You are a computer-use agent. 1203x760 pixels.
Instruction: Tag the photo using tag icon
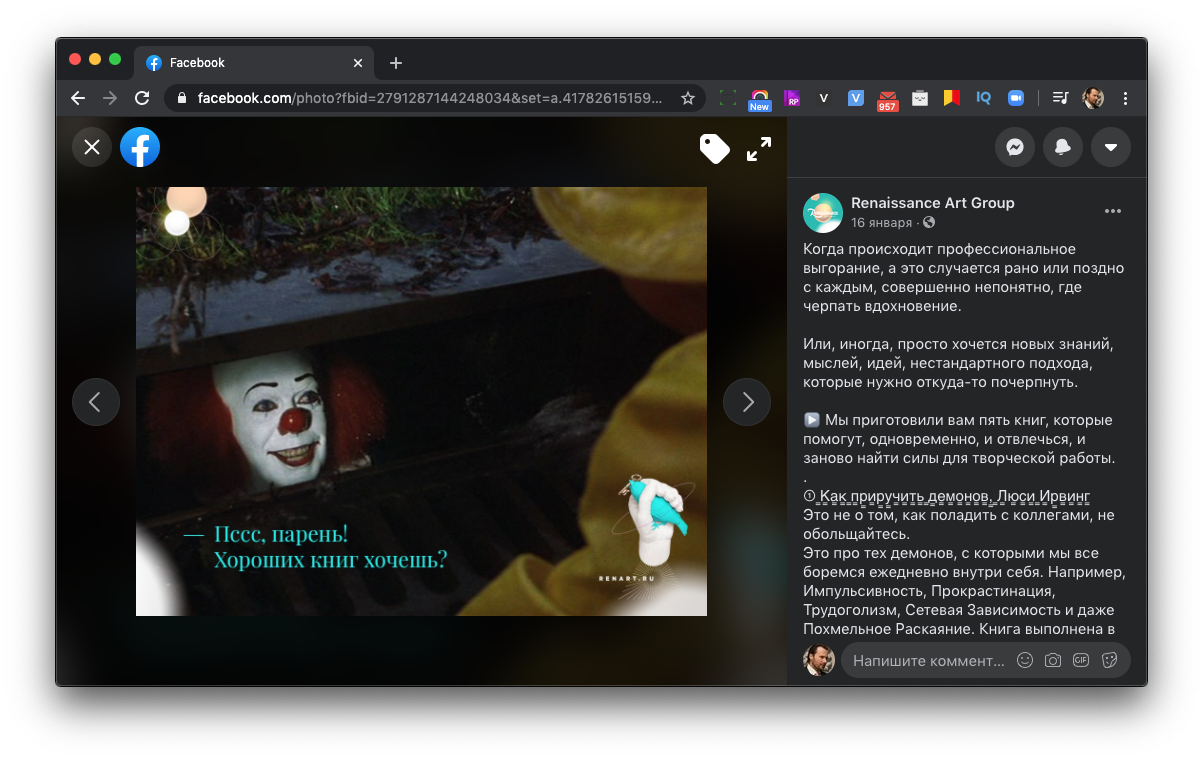(x=714, y=149)
